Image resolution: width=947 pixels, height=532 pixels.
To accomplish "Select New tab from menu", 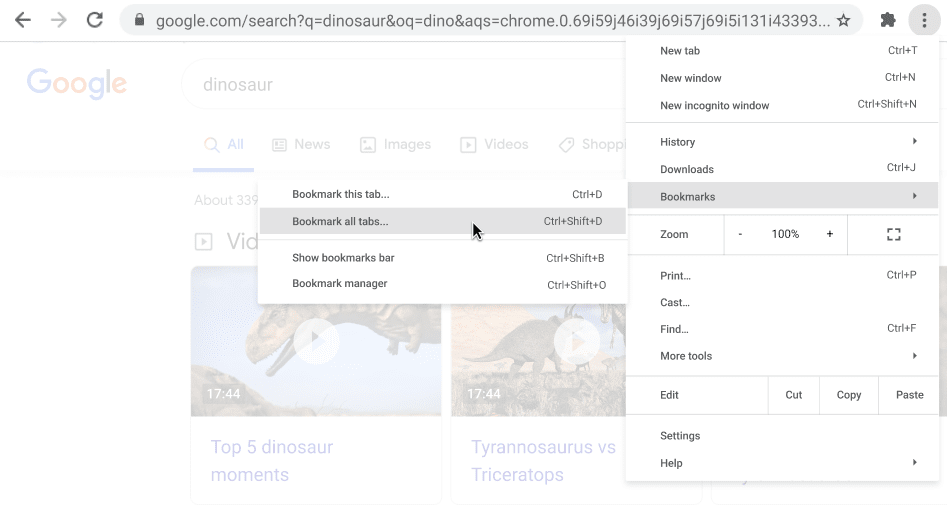I will (783, 51).
